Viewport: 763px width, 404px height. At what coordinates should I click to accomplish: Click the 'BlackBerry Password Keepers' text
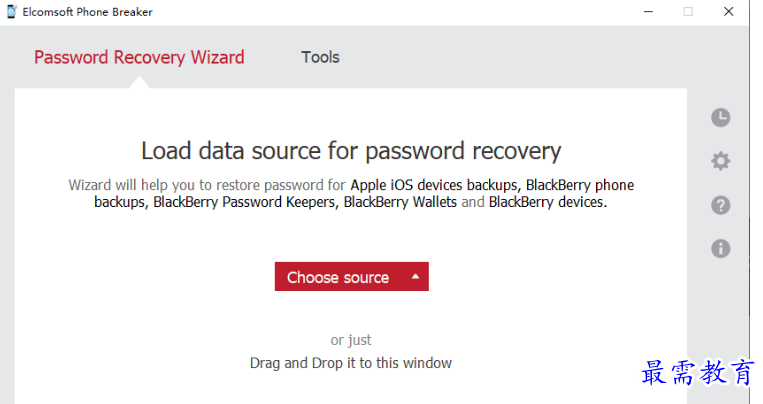tap(245, 202)
